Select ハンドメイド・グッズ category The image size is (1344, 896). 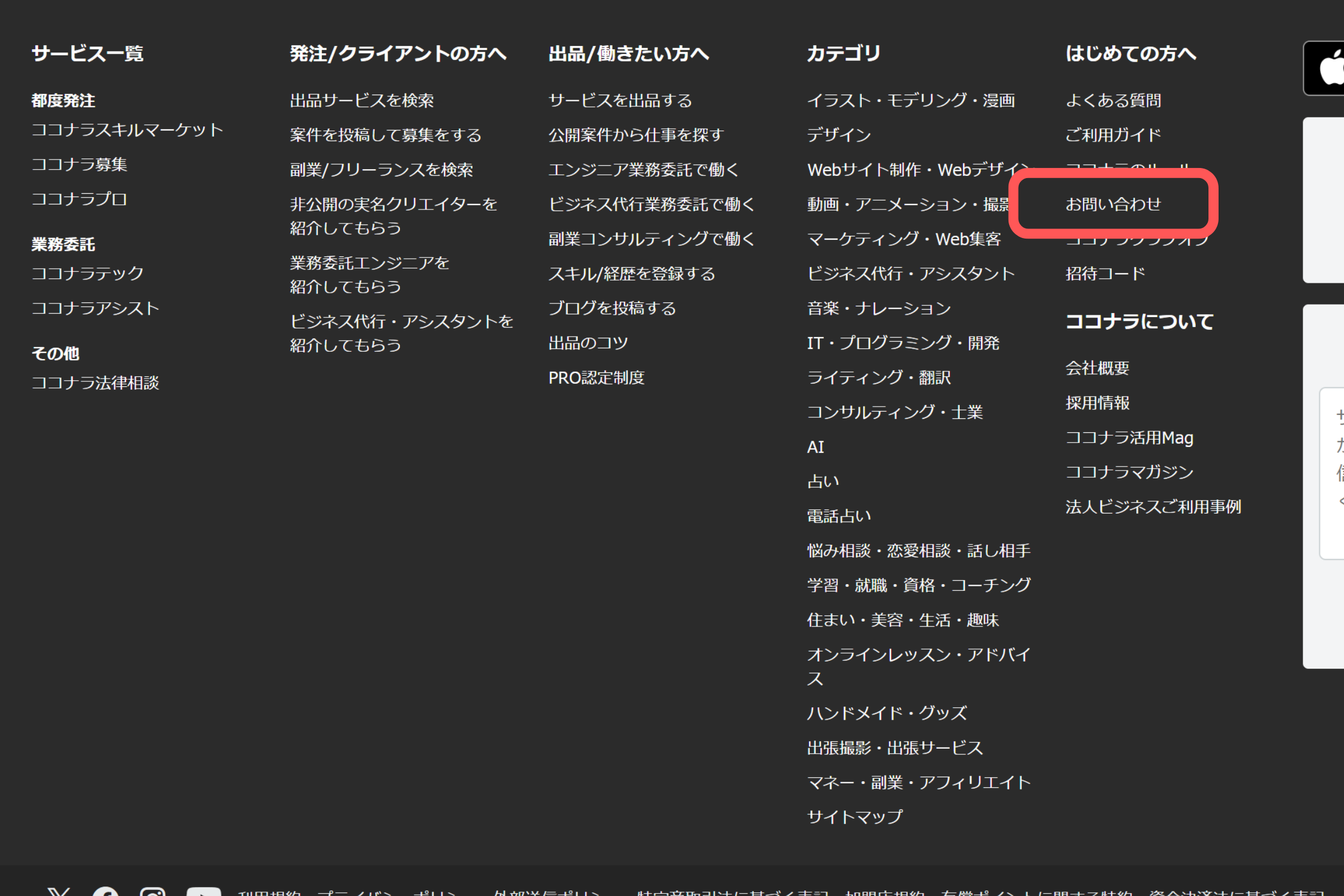coord(887,713)
